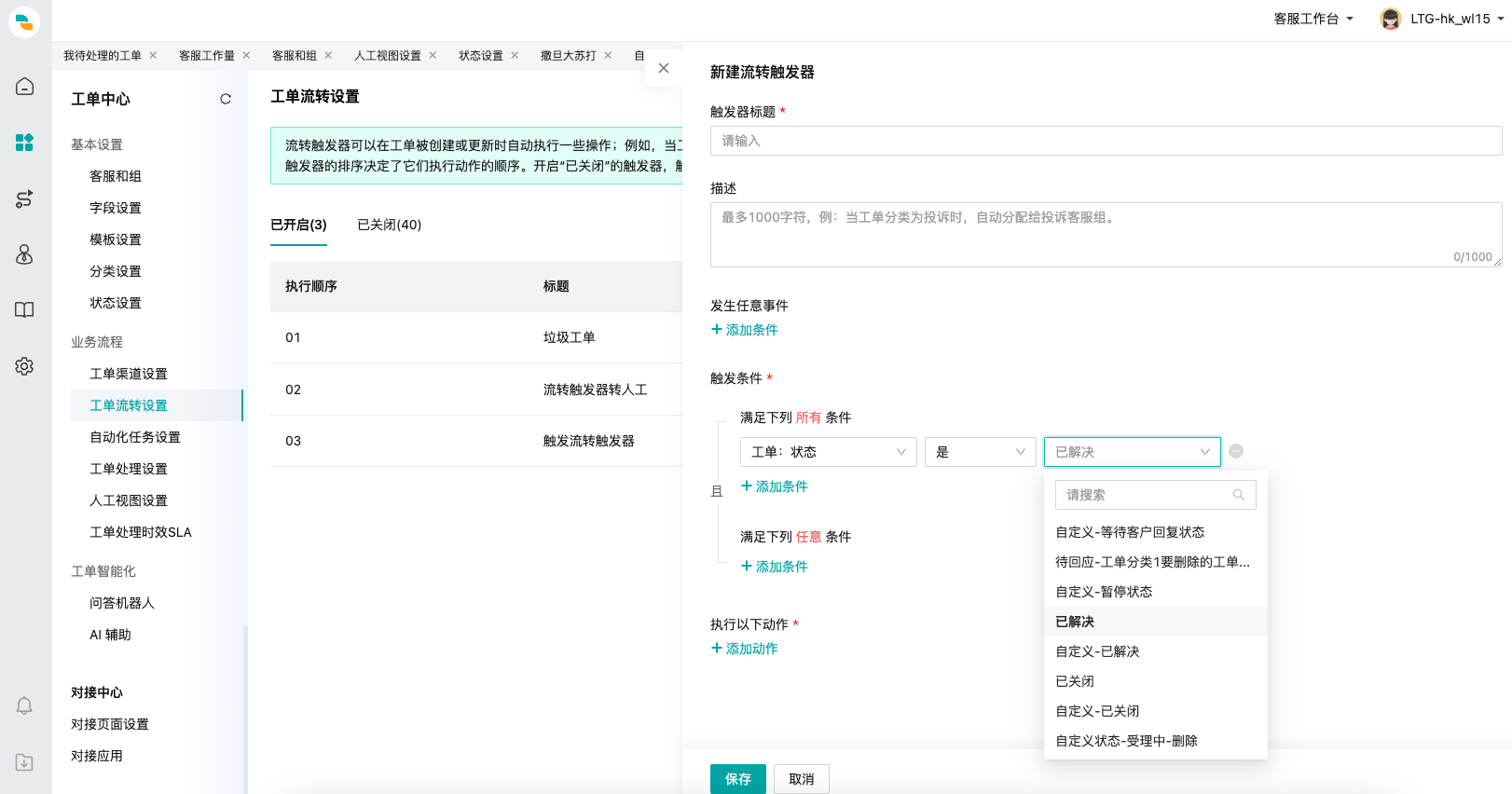Add condition under 满足下列所有条件
This screenshot has width=1512, height=794.
[775, 486]
